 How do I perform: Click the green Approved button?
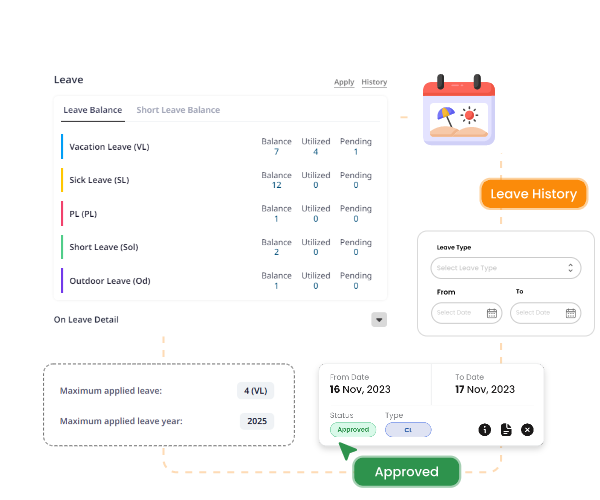pyautogui.click(x=406, y=471)
